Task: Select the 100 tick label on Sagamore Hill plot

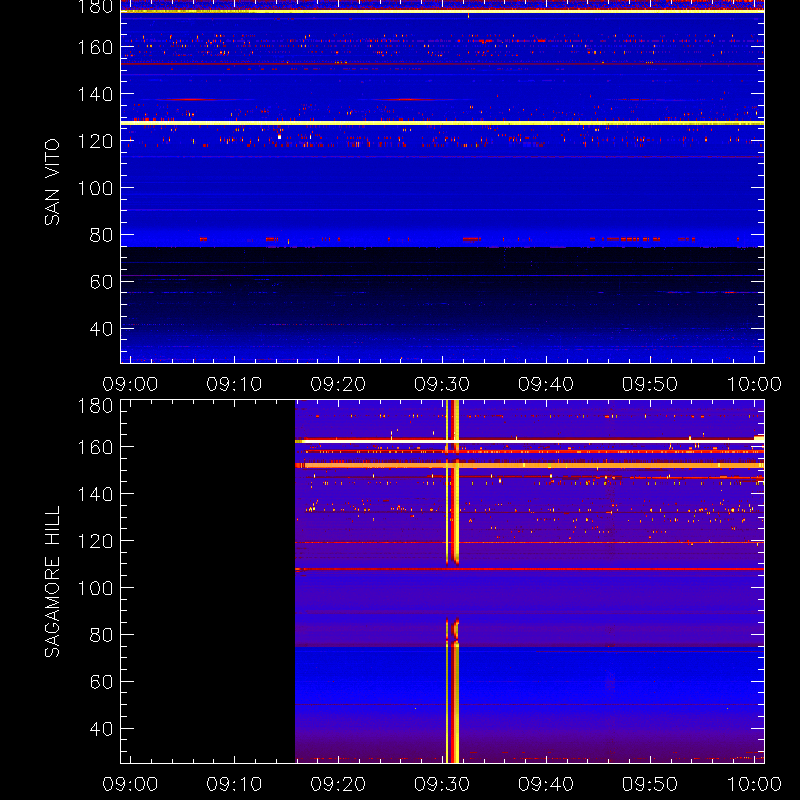Action: point(95,588)
